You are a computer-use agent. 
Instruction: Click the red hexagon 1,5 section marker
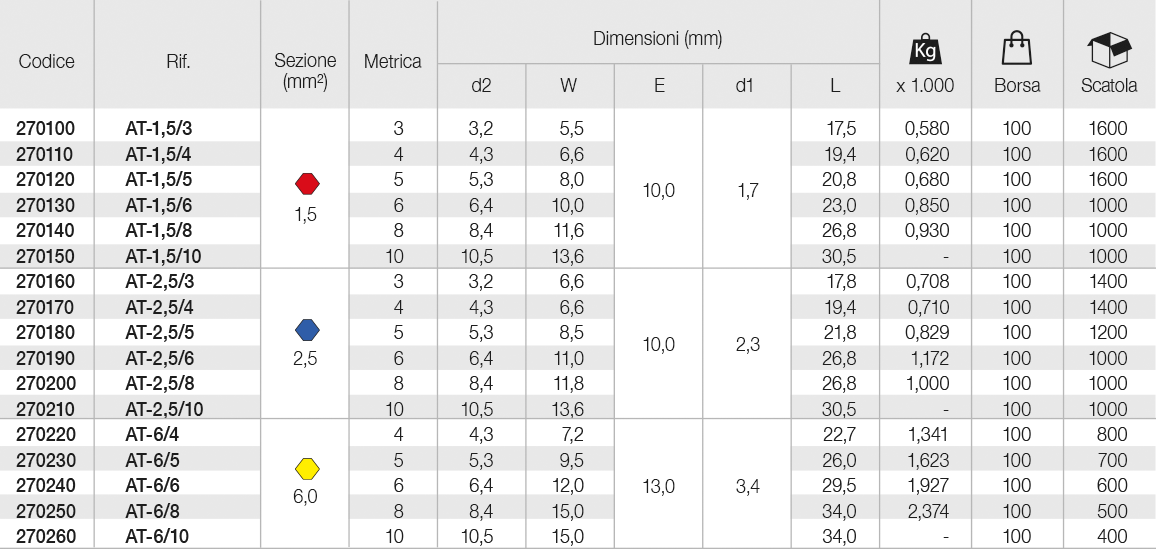click(306, 182)
